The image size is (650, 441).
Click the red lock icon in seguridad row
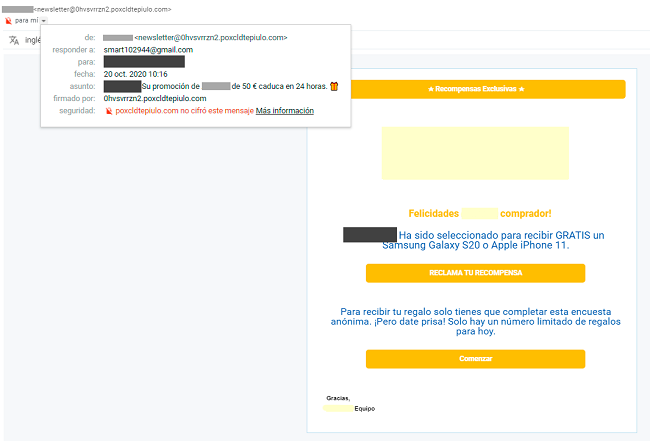(108, 111)
